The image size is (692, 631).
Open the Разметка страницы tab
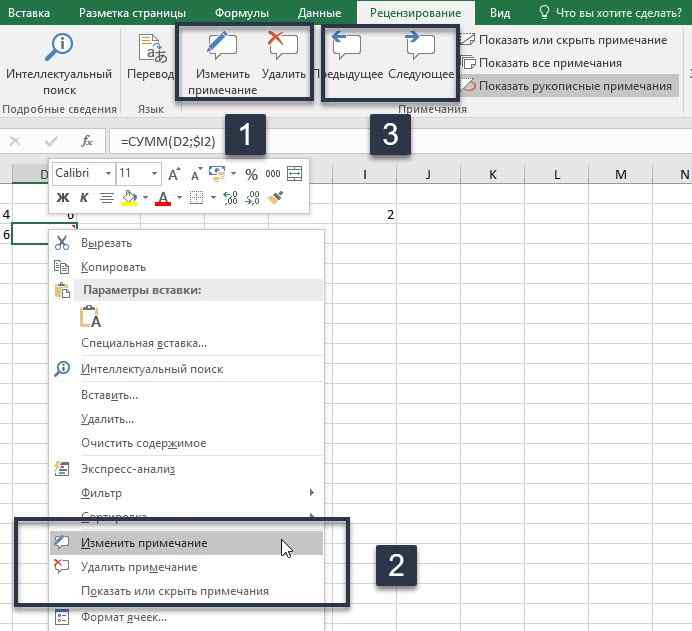click(132, 13)
